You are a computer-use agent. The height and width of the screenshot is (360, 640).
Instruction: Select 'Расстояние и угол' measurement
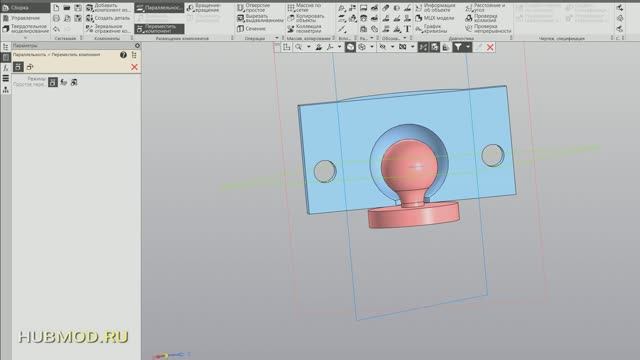[485, 8]
